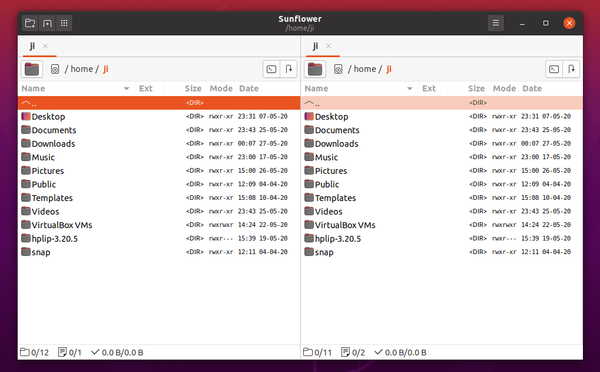
Task: Select Music folder in right pane
Action: [442, 157]
